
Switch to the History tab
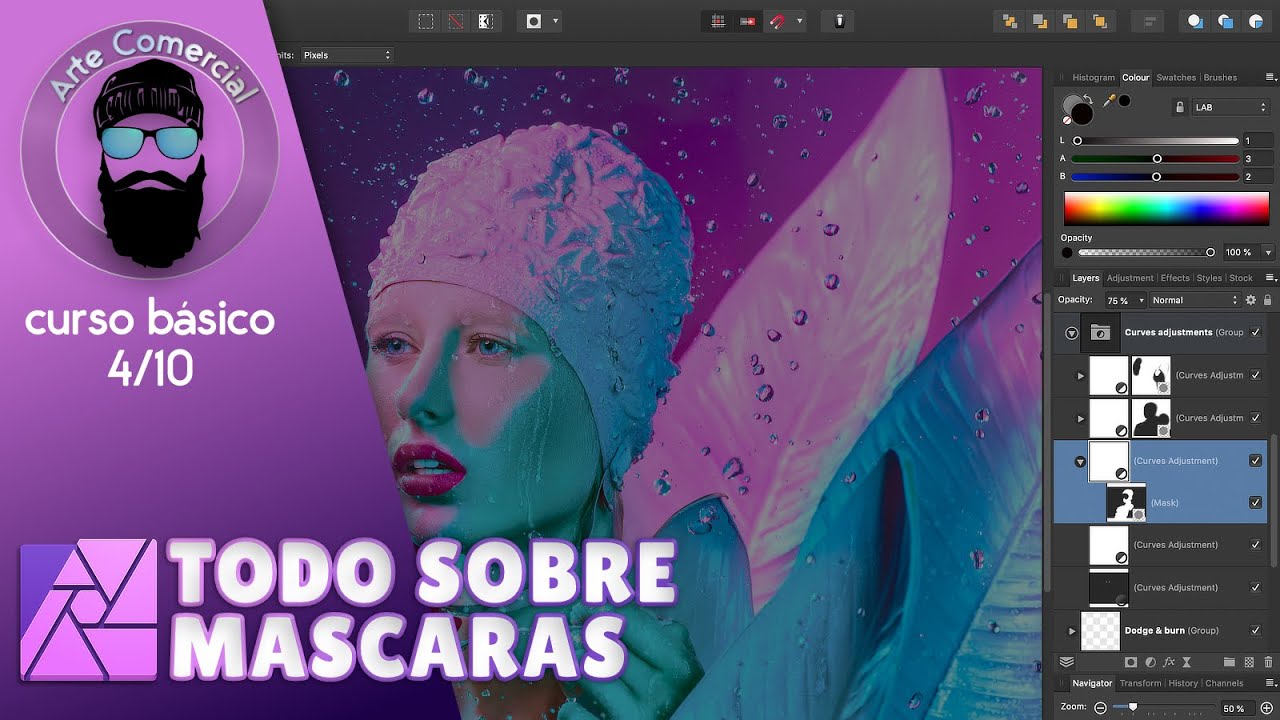click(x=1183, y=684)
